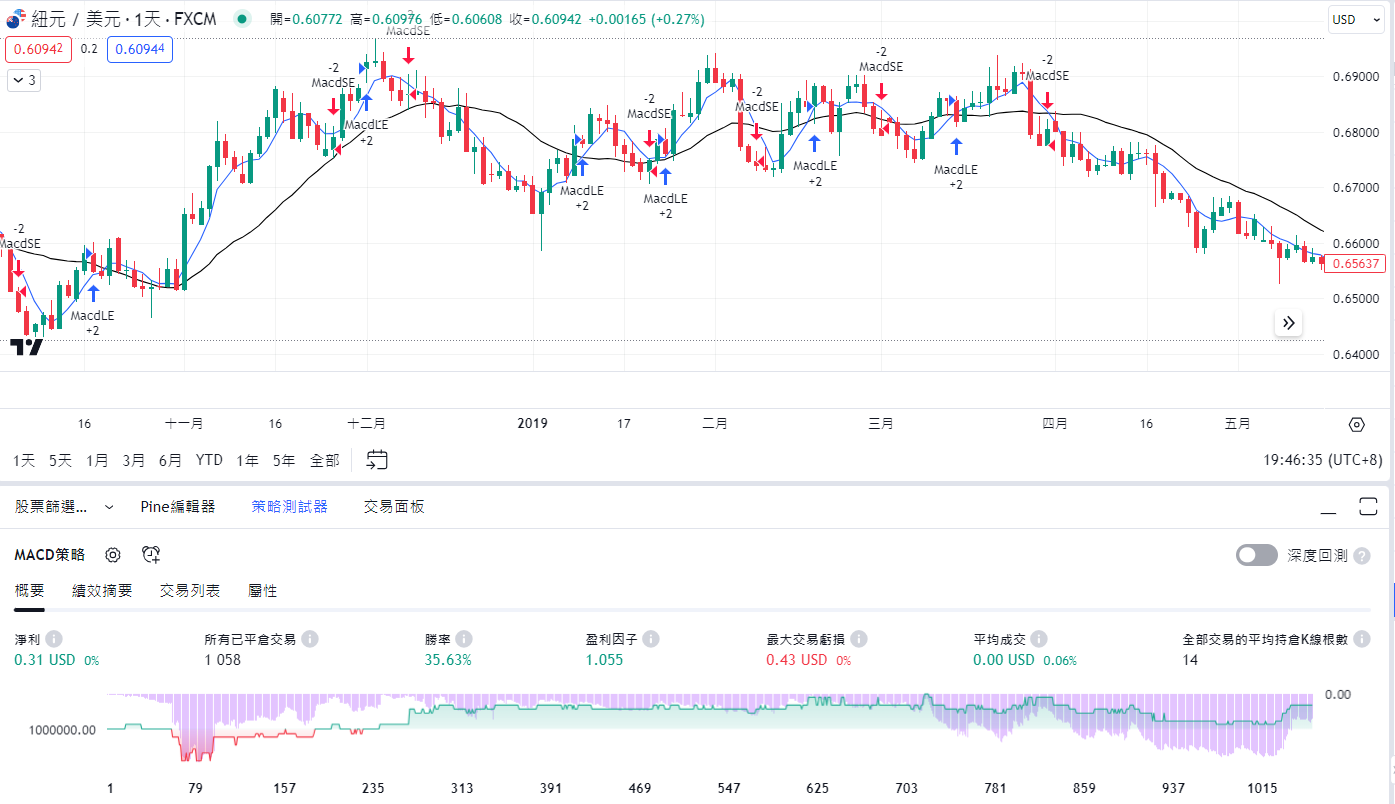This screenshot has width=1395, height=804.
Task: Click the 19:46:35 (UTC+8) timezone clock
Action: pos(1324,460)
